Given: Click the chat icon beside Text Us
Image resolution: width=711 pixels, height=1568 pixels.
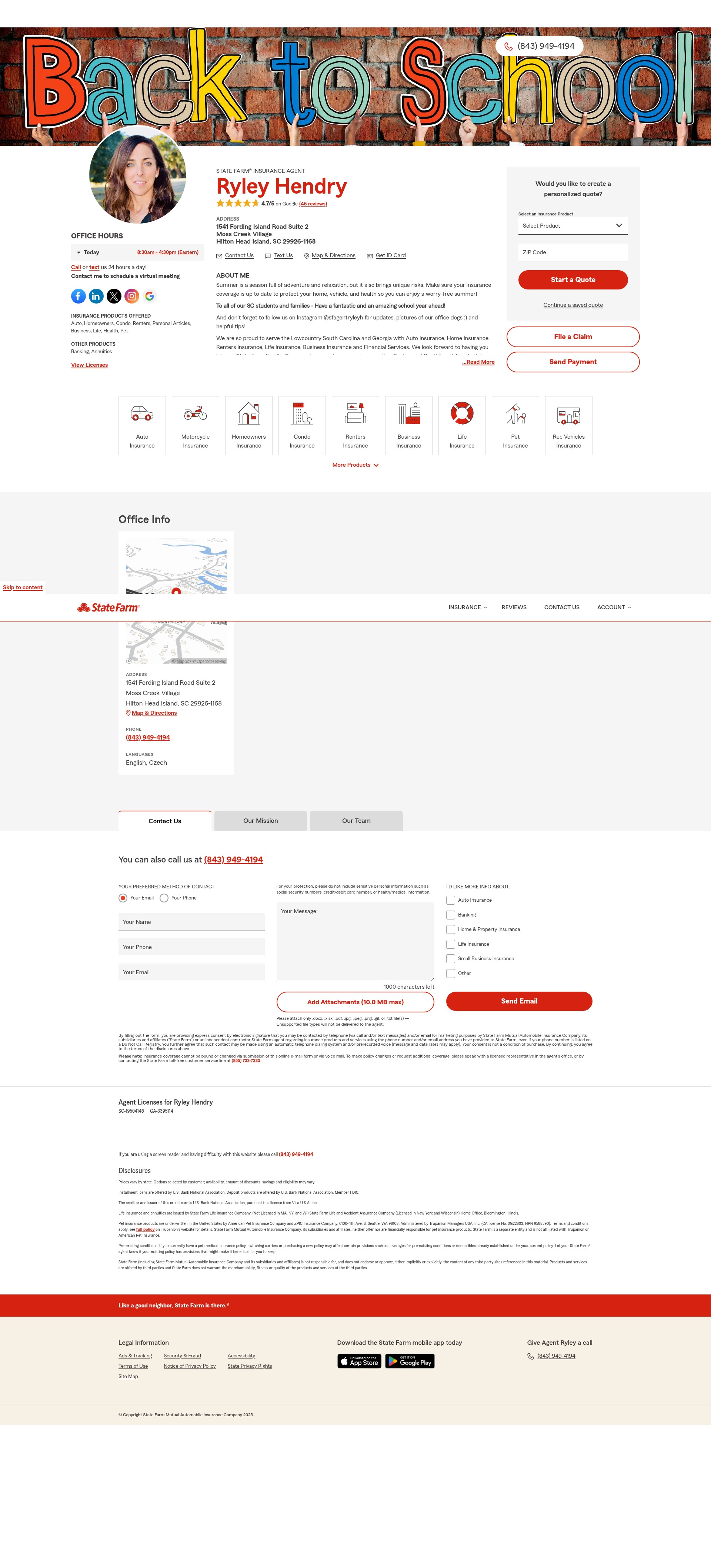Looking at the screenshot, I should click(268, 256).
